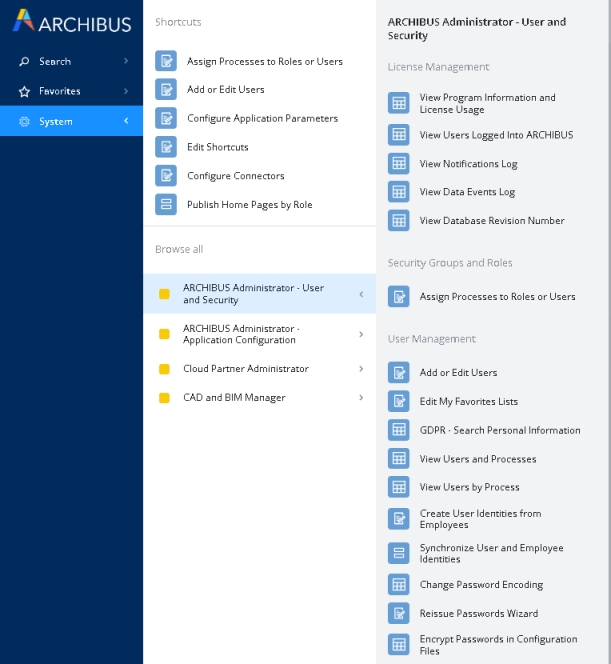This screenshot has width=611, height=664.
Task: Click the Encrypt Passwords in Configuration Files icon
Action: [399, 645]
